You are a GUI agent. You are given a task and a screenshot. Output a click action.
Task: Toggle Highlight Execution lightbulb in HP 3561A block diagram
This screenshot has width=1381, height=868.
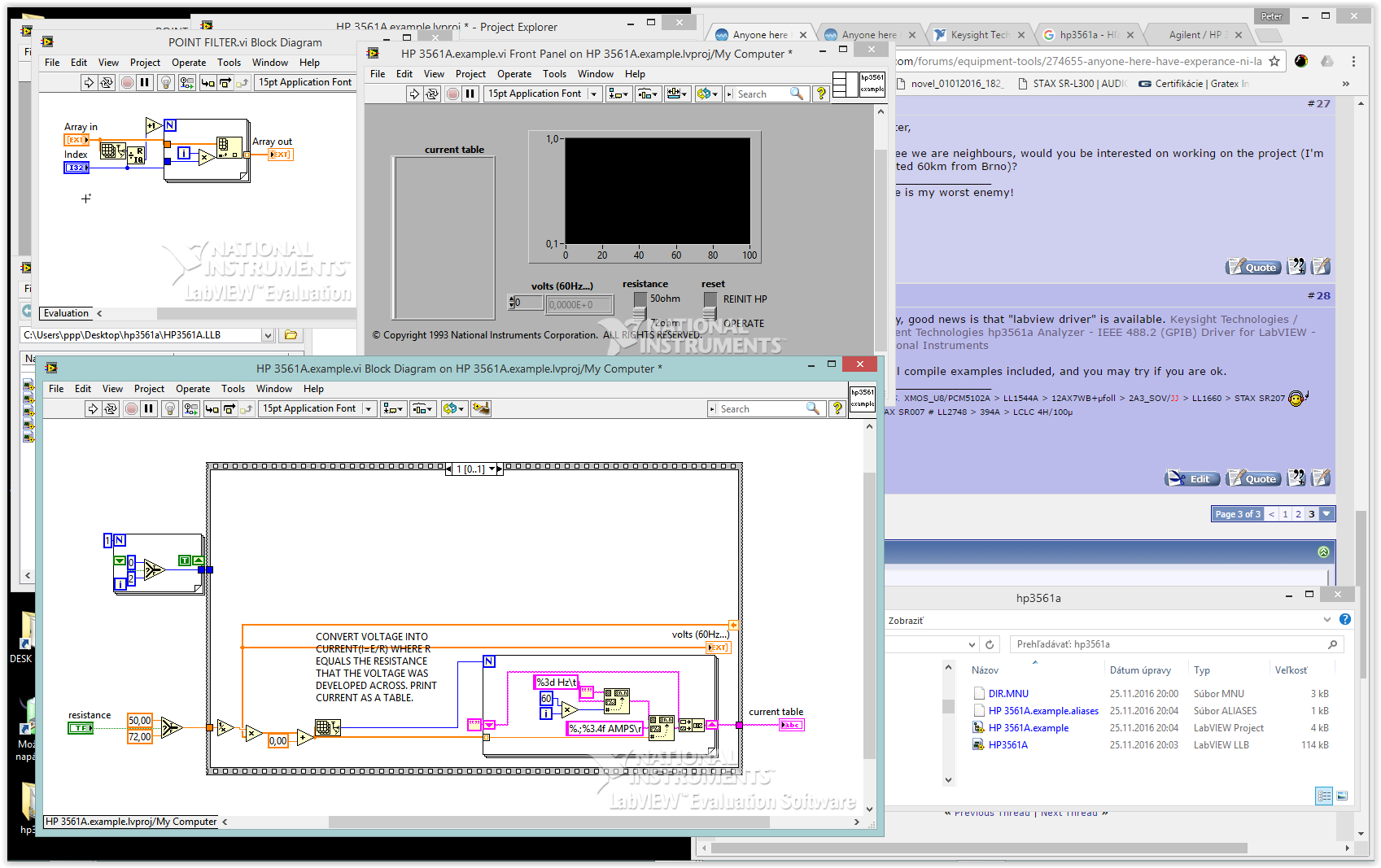(170, 408)
